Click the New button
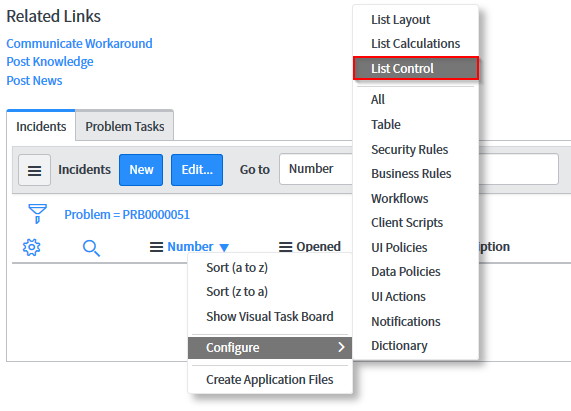 tap(141, 170)
